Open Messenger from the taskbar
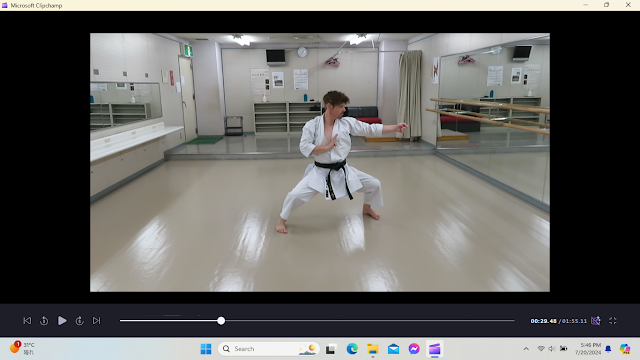Screen dimensions: 640x360 click(414, 349)
